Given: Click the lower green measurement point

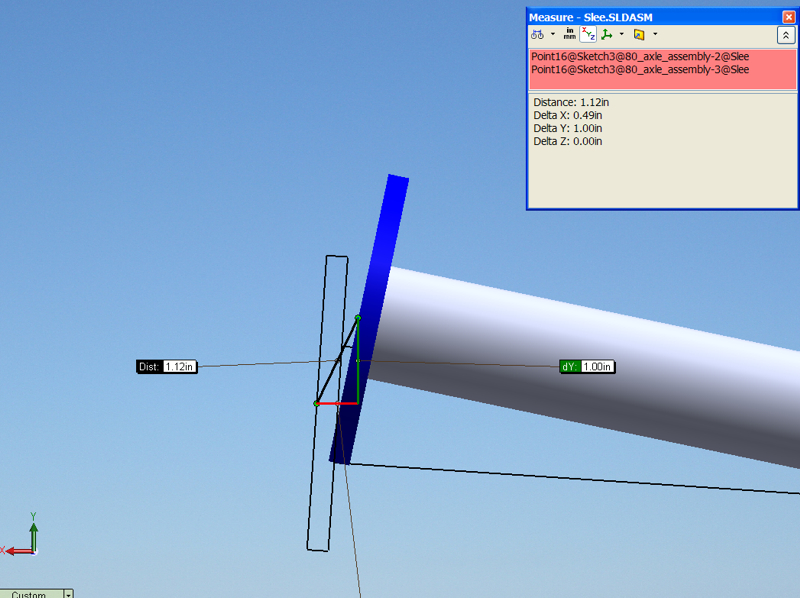Looking at the screenshot, I should [x=316, y=404].
